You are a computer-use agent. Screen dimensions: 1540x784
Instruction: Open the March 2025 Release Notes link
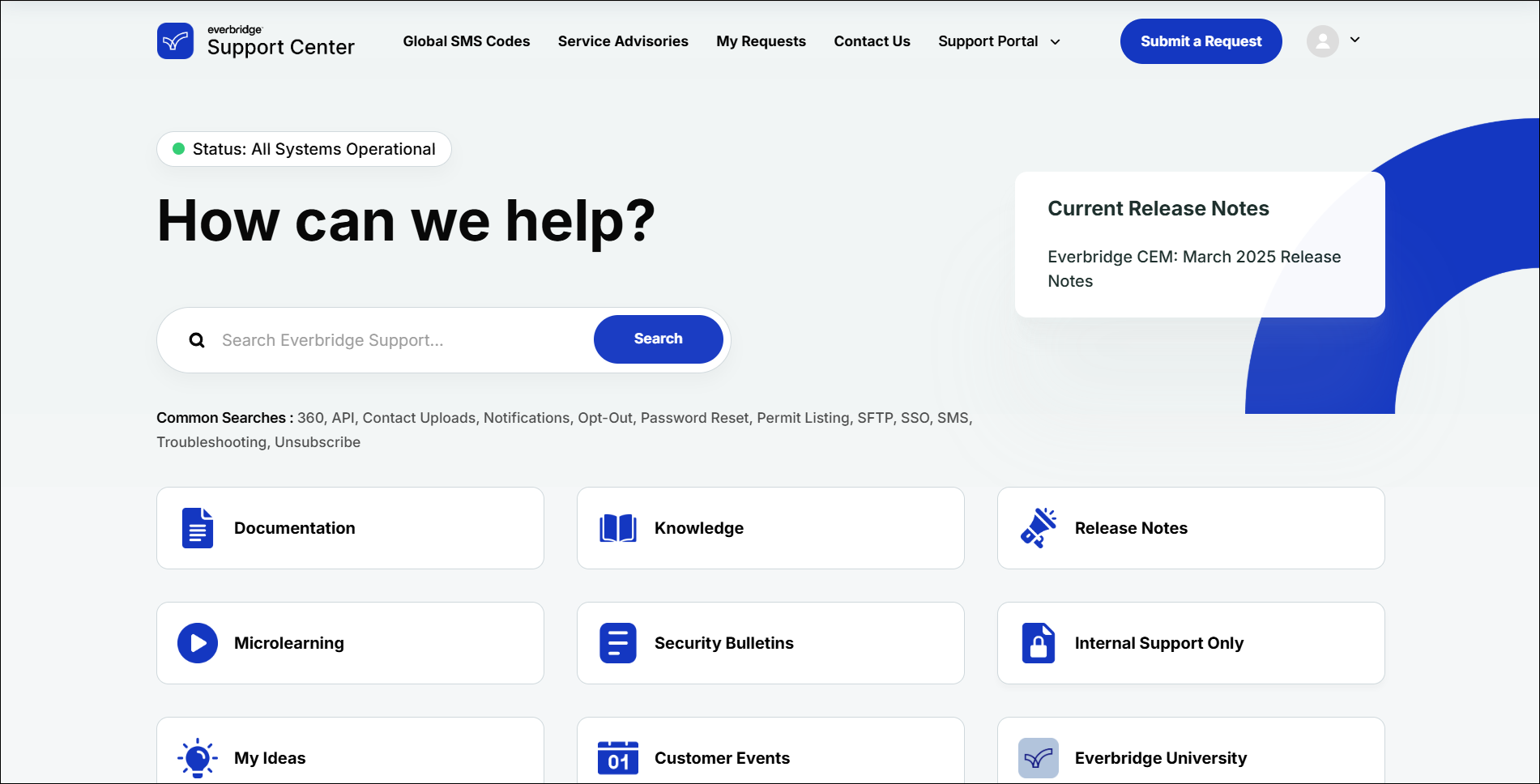(x=1193, y=269)
